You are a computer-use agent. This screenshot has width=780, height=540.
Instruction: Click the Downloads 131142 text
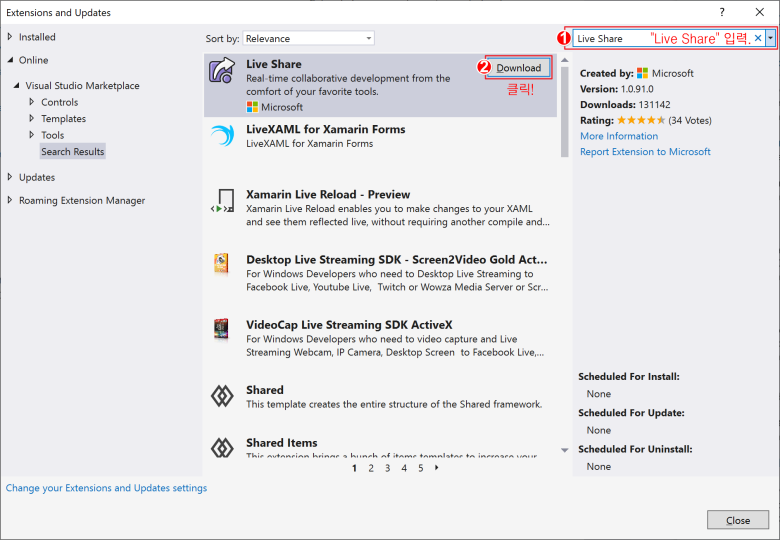(x=625, y=104)
